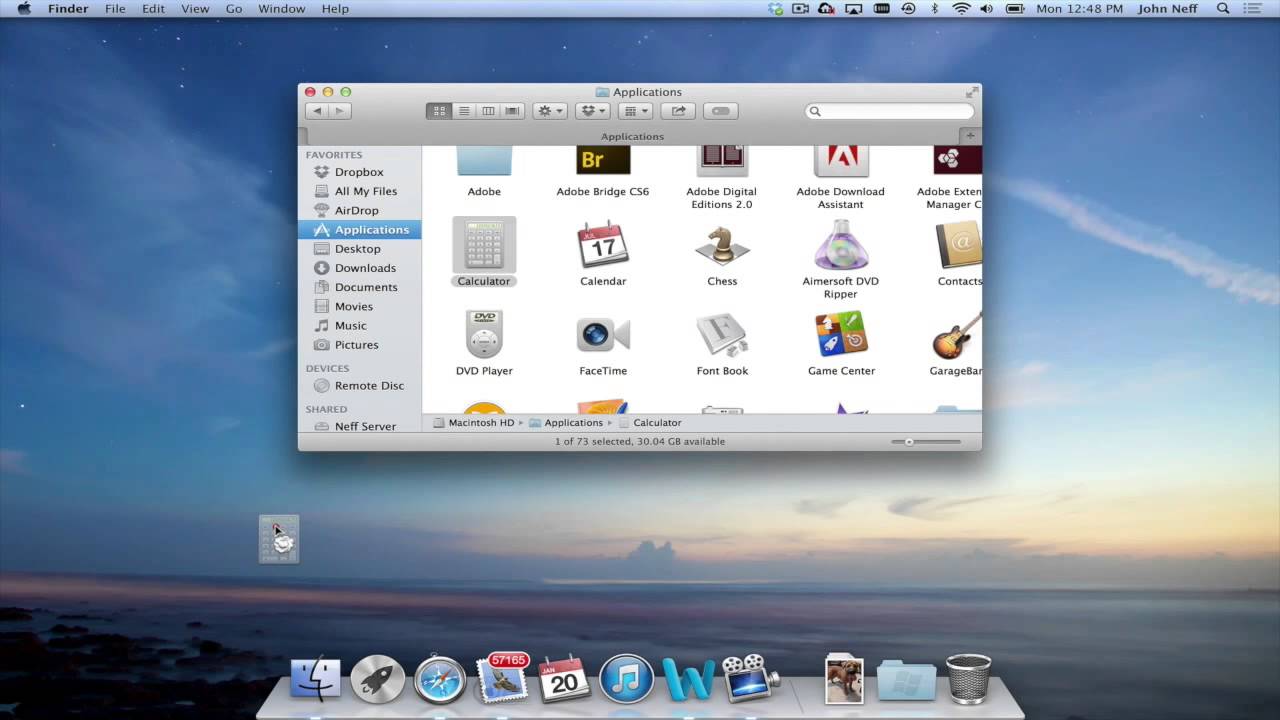
Task: Select Aimersoft DVD Ripper icon
Action: coord(841,245)
